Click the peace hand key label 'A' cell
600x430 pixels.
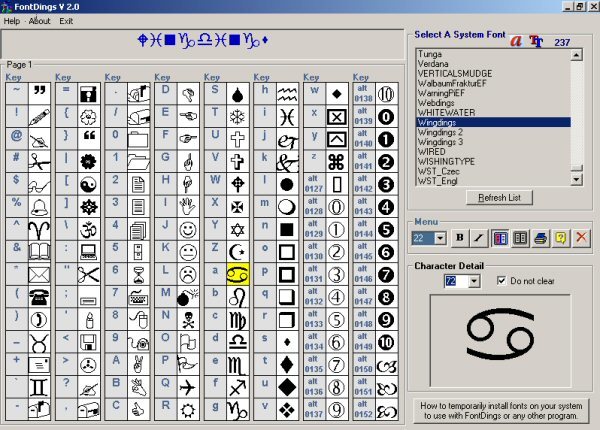(x=116, y=365)
